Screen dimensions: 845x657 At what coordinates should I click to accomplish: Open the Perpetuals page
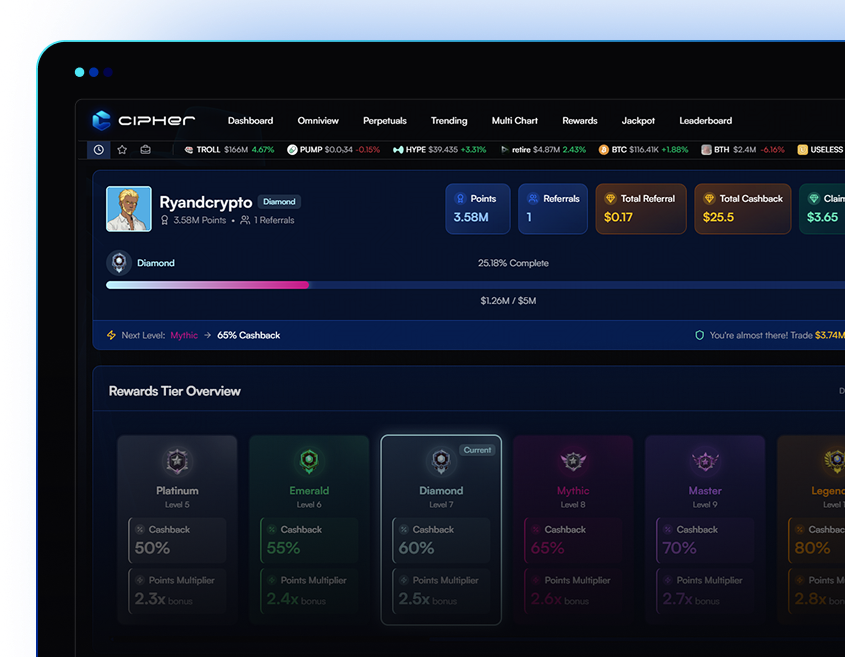(385, 120)
